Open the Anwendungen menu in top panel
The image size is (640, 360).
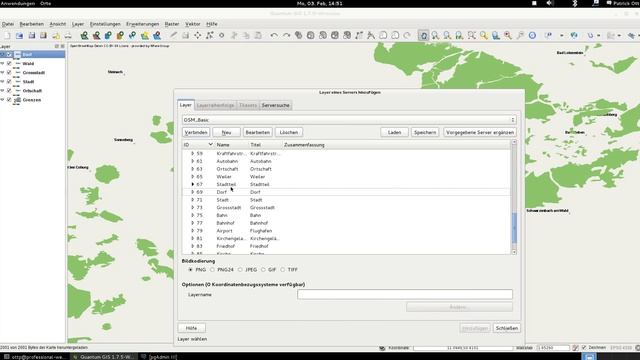point(18,3)
